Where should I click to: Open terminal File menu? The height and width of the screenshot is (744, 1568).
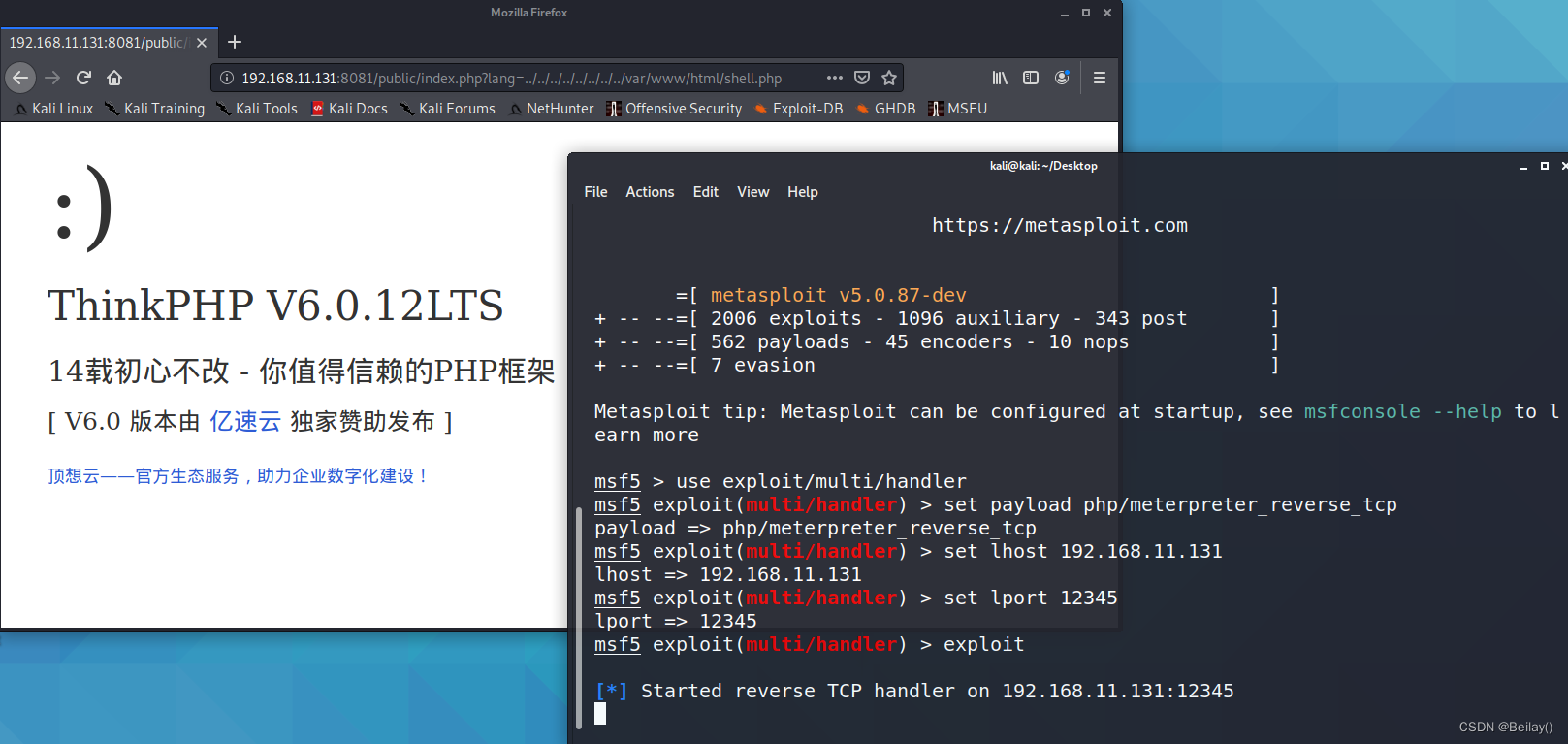coord(595,192)
